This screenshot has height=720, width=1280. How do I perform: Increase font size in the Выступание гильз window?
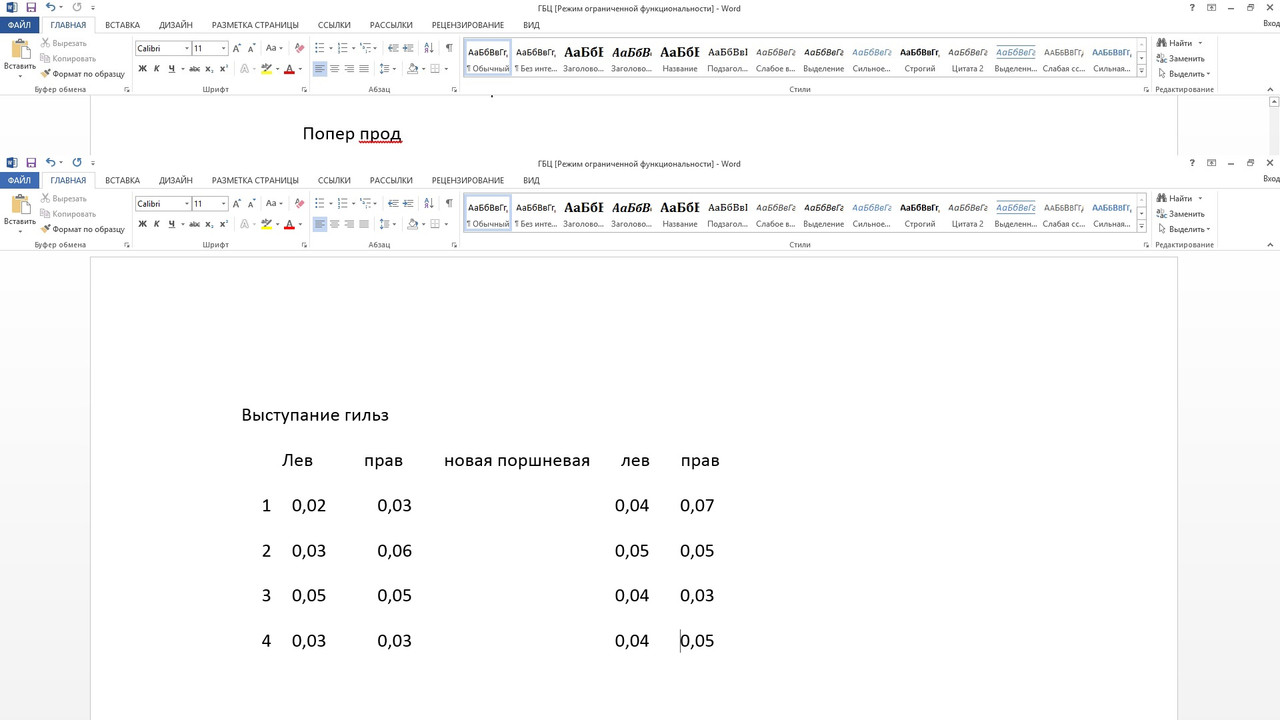[x=237, y=203]
